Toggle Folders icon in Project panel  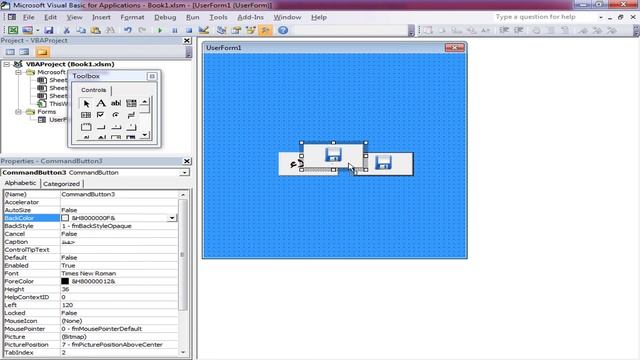point(42,52)
